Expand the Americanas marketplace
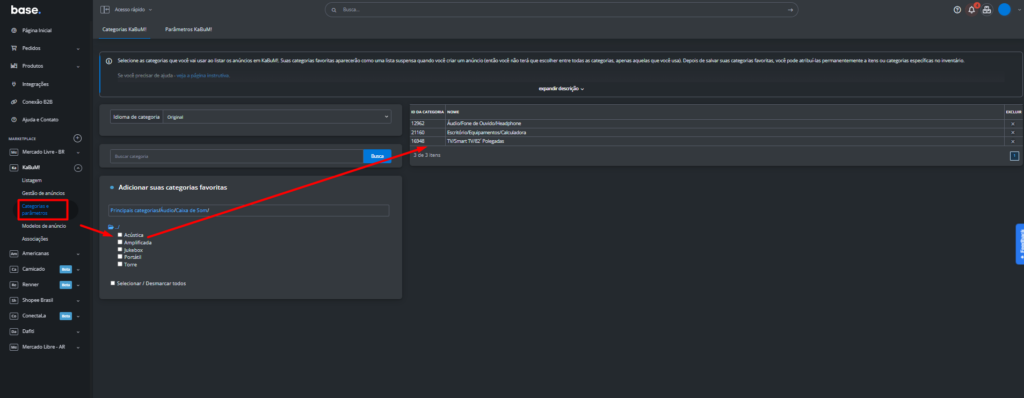The image size is (1024, 398). pyautogui.click(x=78, y=254)
